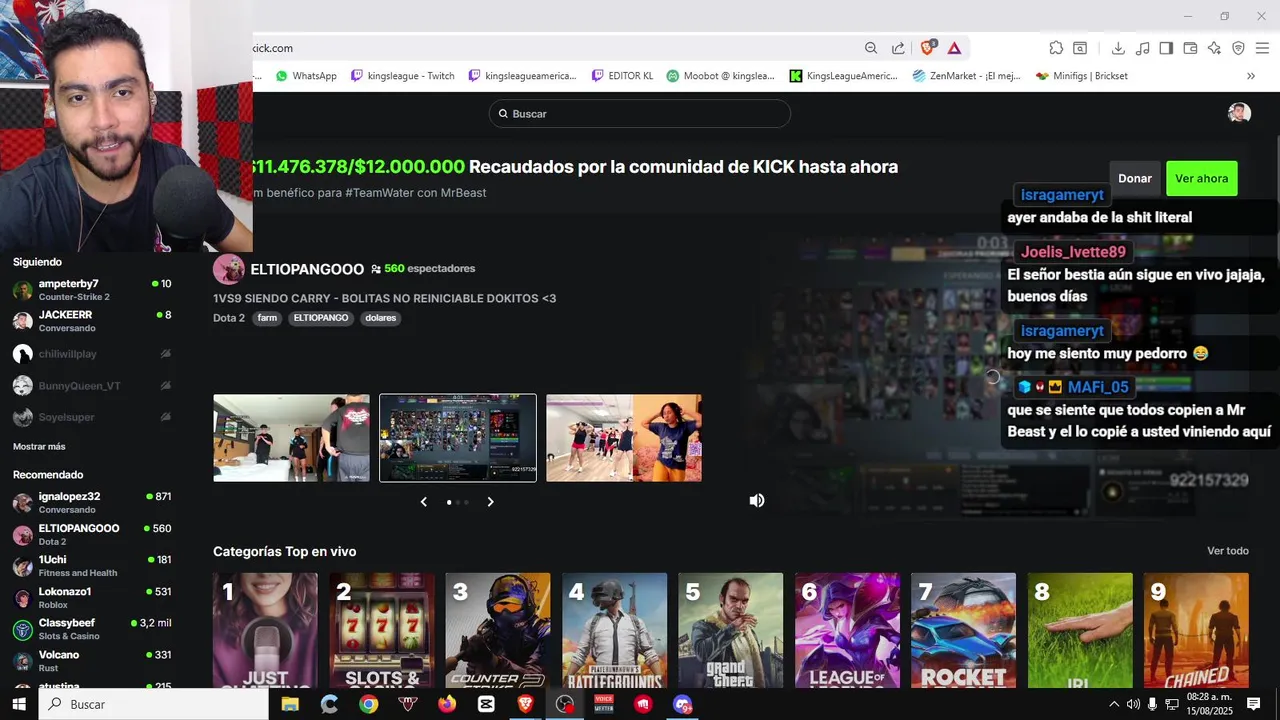Open the League of Legends category card

coord(847,630)
